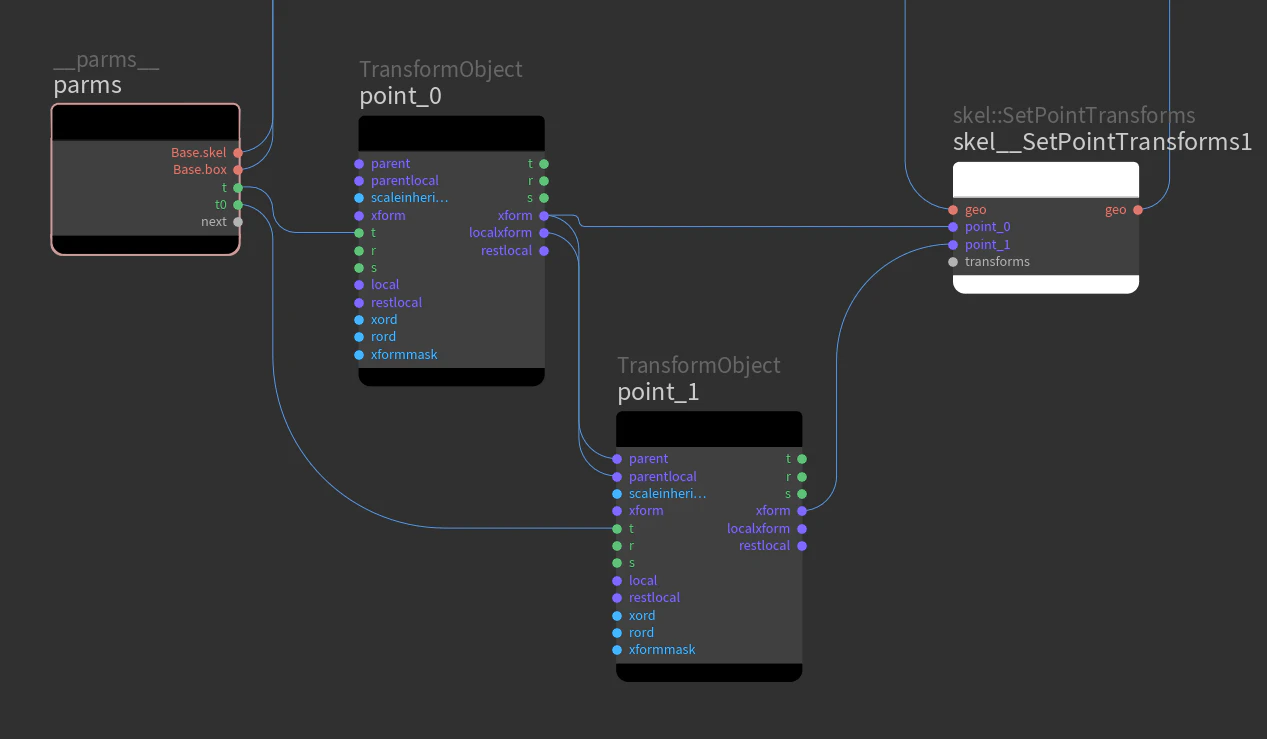
Task: Click the t output port on parms node
Action: (238, 187)
